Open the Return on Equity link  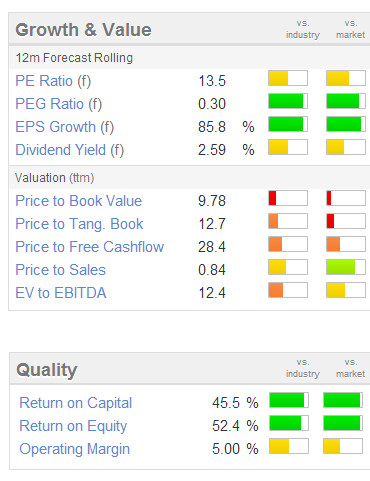(x=73, y=426)
